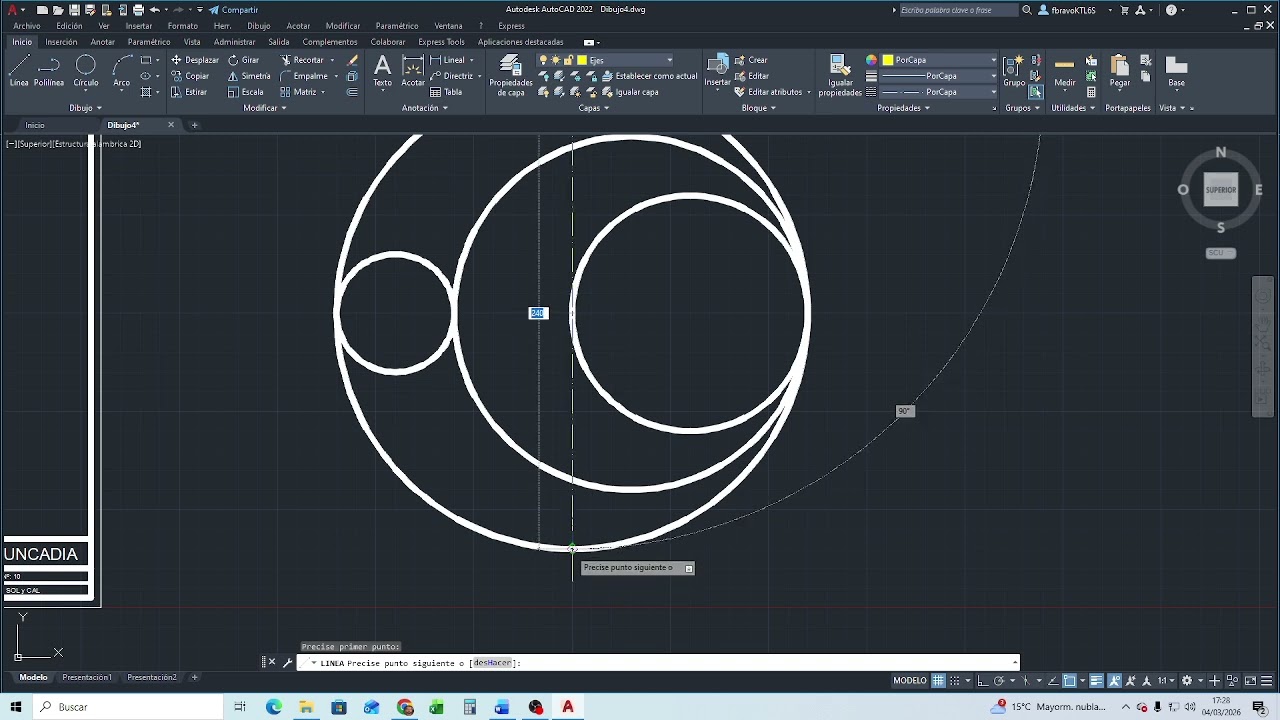1280x720 pixels.
Task: Open Propiedades de capa manager
Action: click(x=510, y=75)
